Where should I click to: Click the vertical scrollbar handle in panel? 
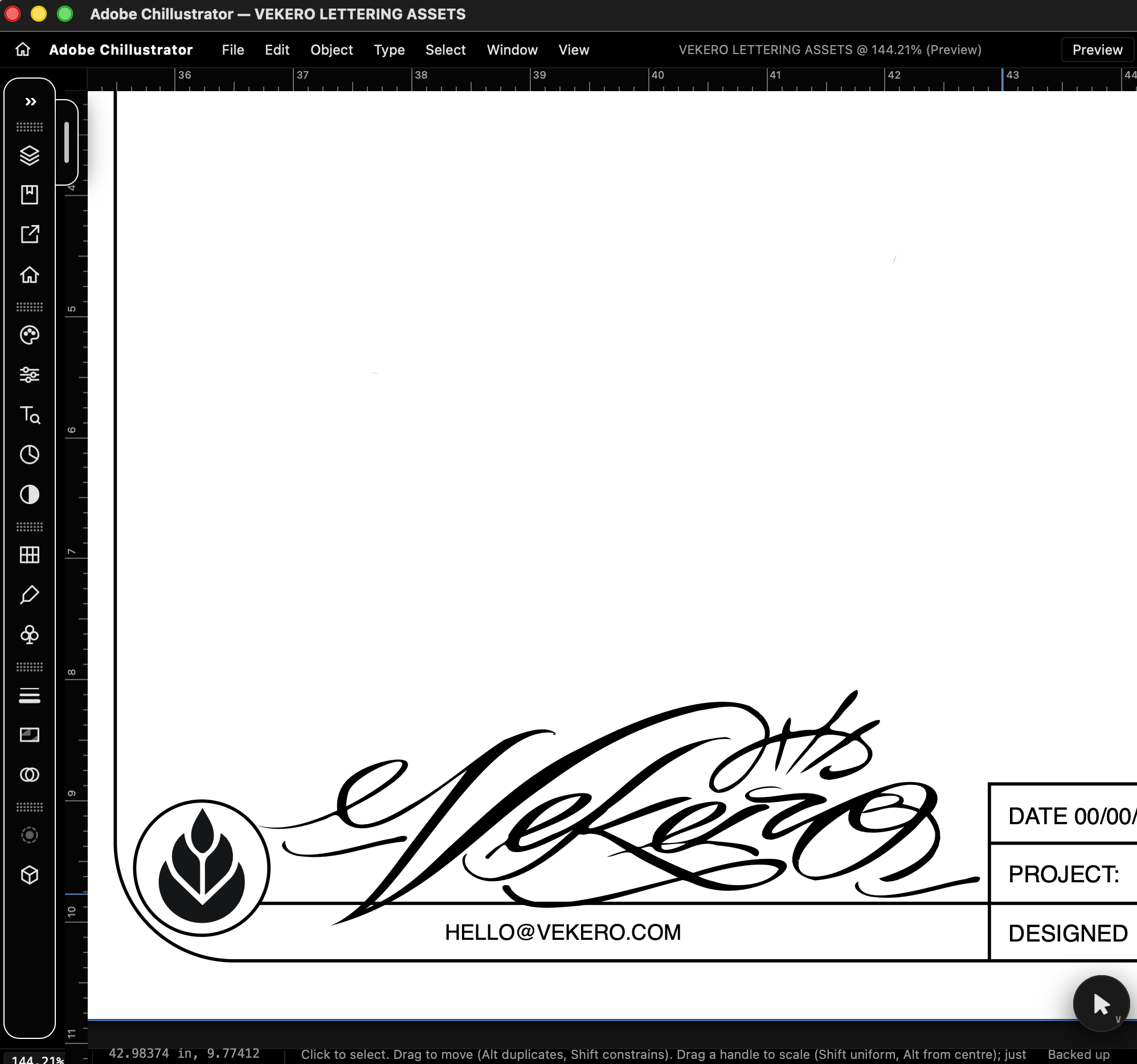[67, 142]
